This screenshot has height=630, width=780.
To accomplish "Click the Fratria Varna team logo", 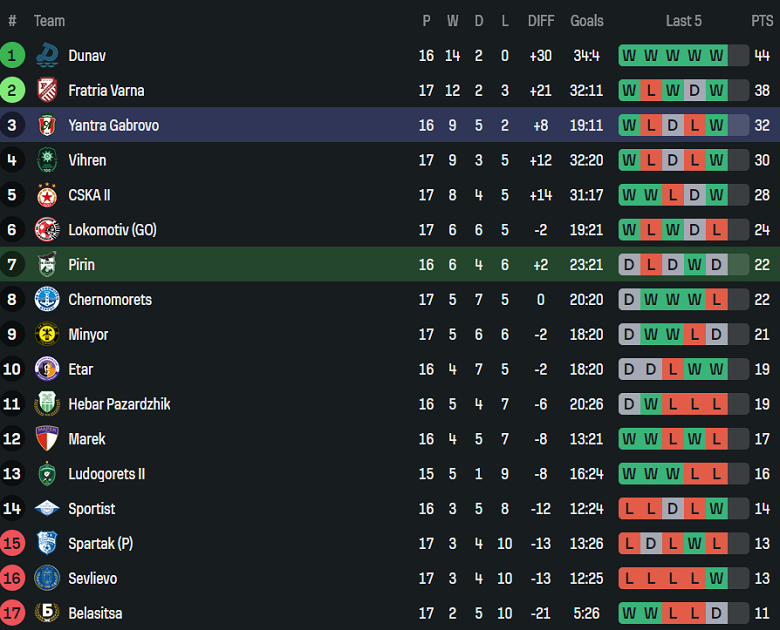I will (x=47, y=91).
